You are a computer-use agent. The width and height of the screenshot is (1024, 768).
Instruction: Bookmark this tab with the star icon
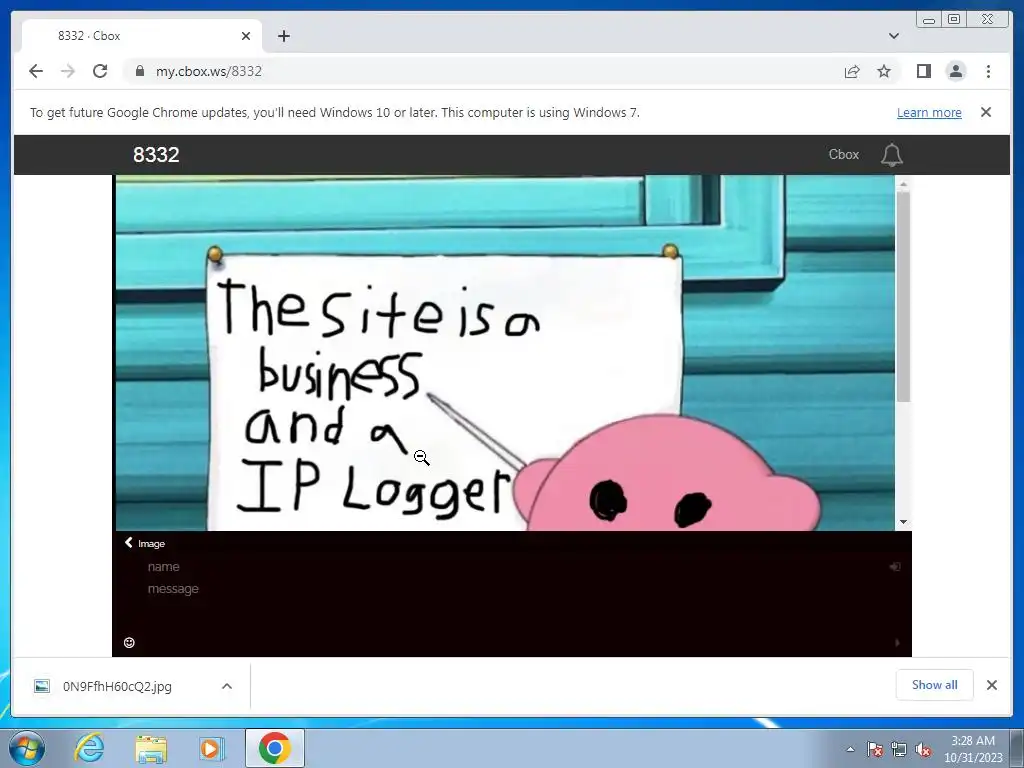pyautogui.click(x=884, y=71)
